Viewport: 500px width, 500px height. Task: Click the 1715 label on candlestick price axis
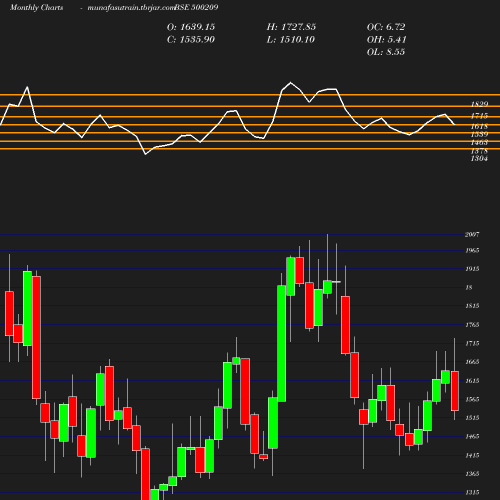point(472,343)
